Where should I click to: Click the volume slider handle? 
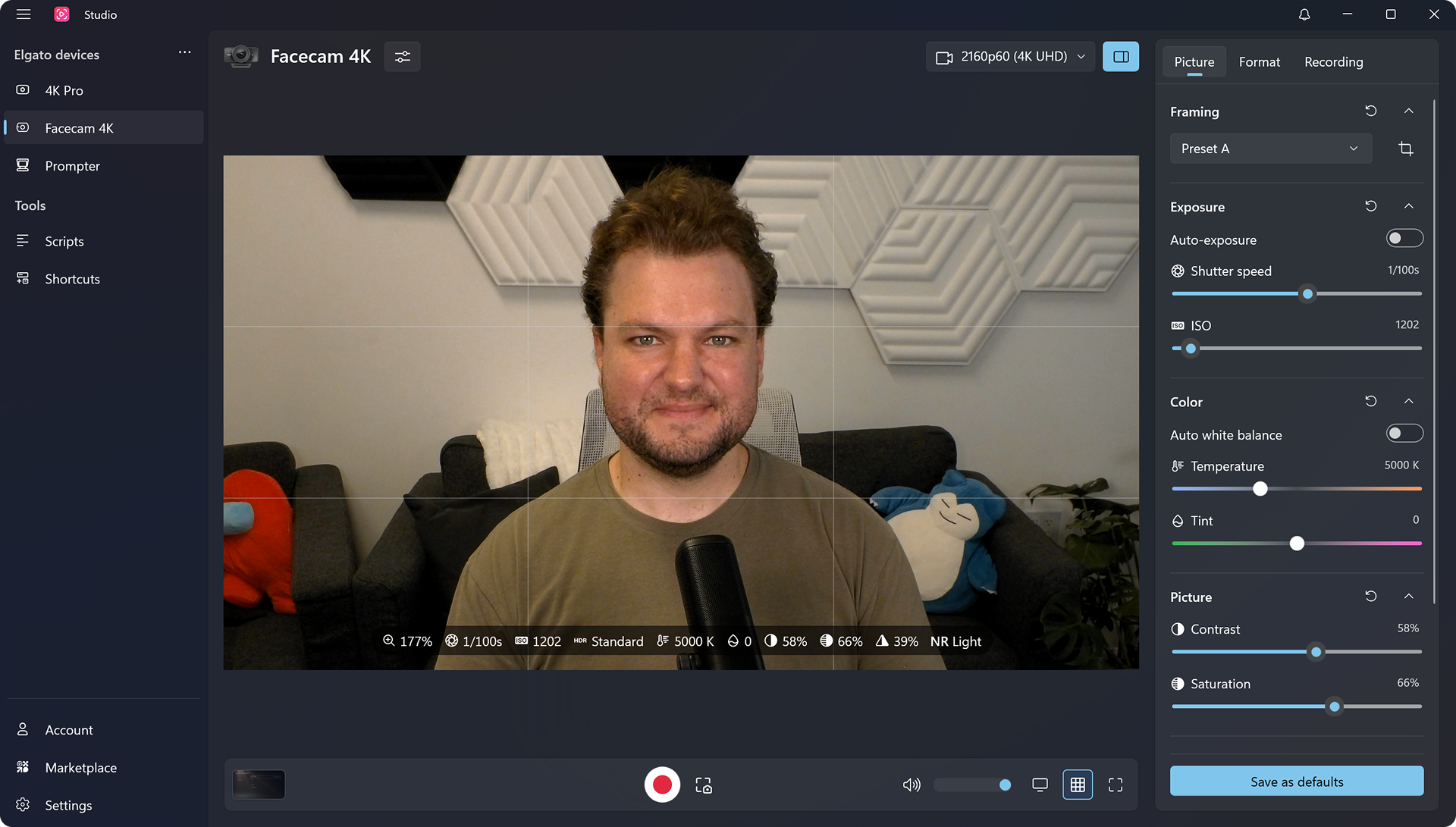(x=1005, y=785)
